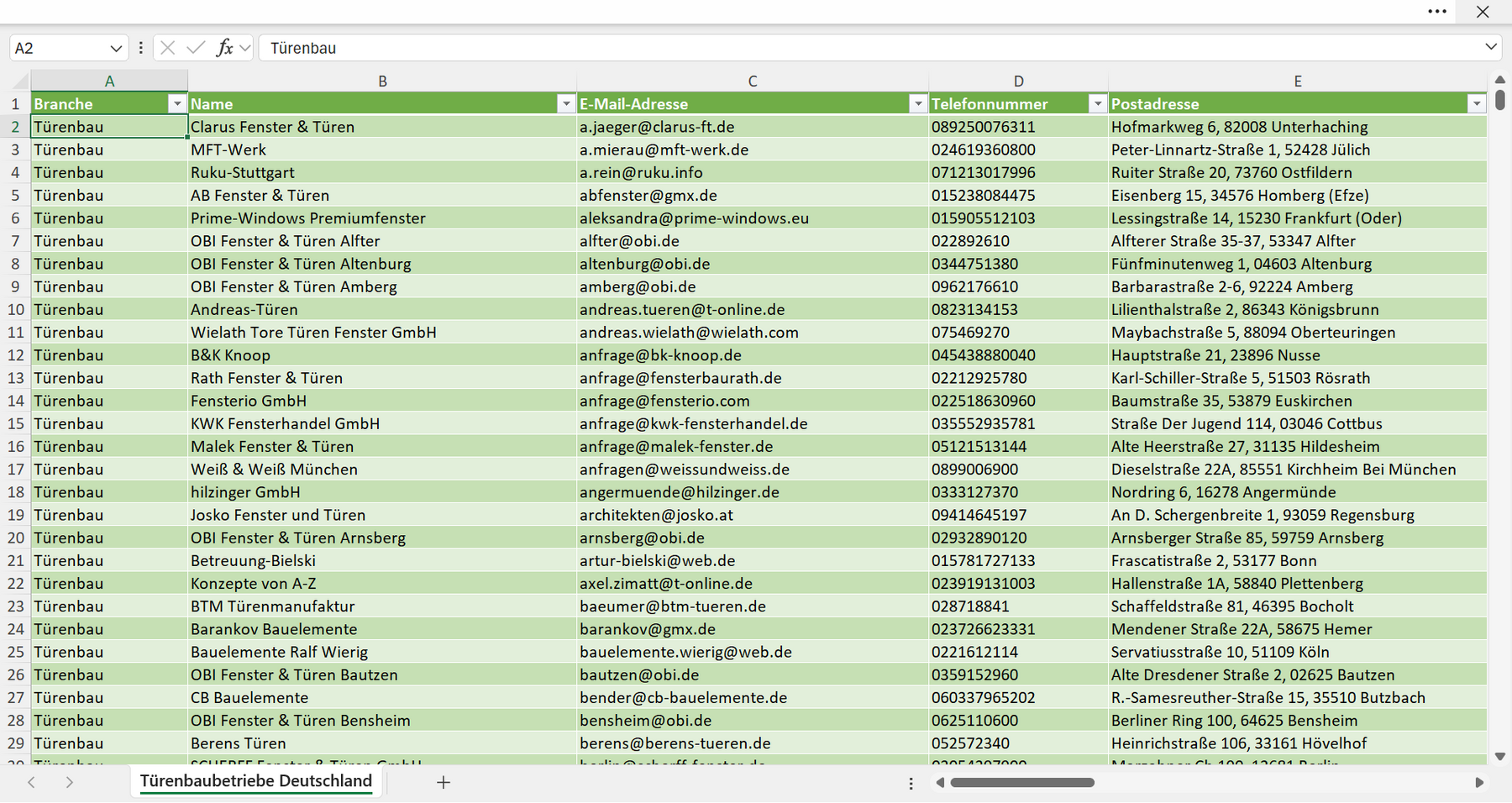Viewport: 1512px width, 803px height.
Task: Click the horizontal scrollbar right arrow
Action: pyautogui.click(x=1479, y=783)
